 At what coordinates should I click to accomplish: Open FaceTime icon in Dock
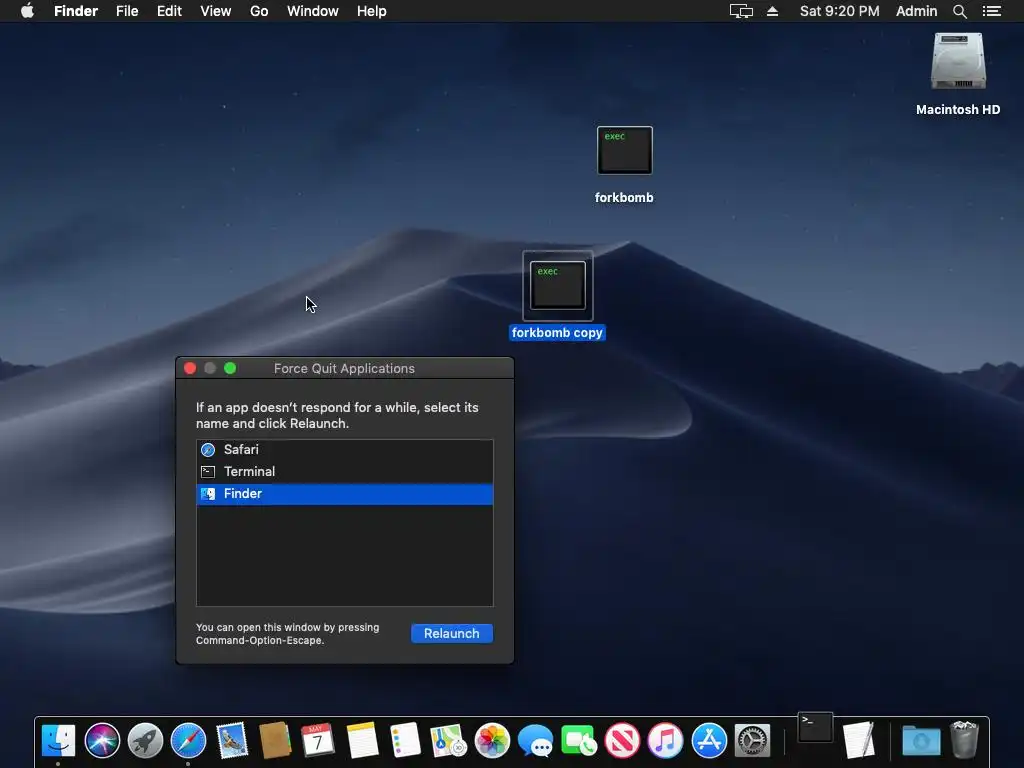[578, 741]
